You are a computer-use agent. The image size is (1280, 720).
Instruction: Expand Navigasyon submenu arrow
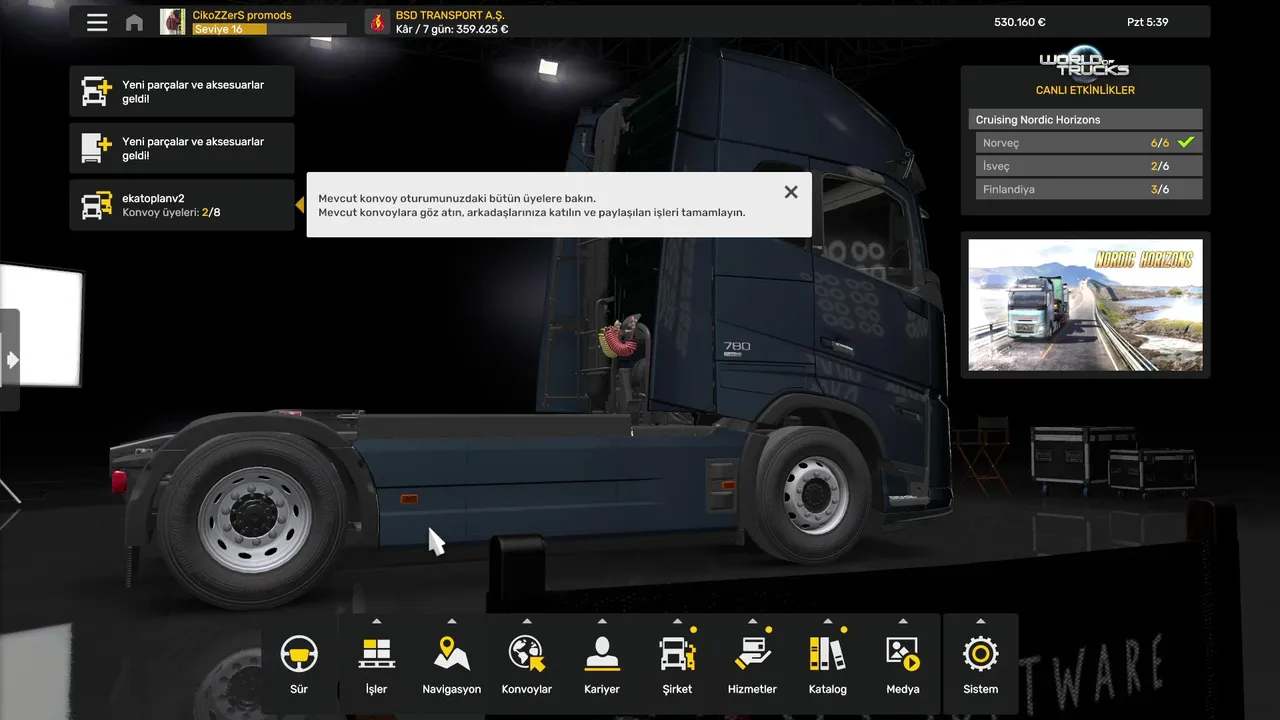[452, 621]
